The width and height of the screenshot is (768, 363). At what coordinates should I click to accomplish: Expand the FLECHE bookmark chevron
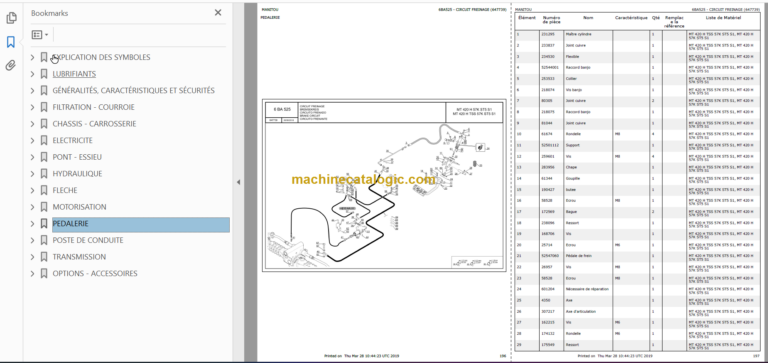(32, 191)
